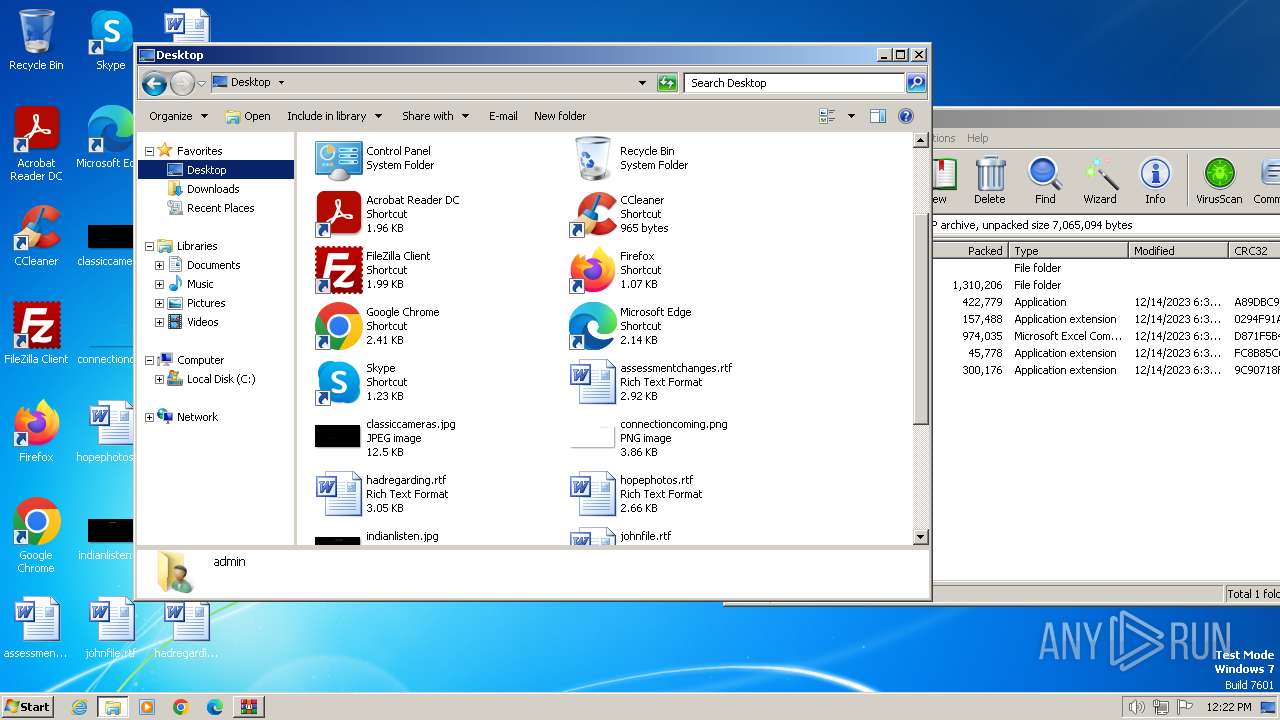Click the volume speaker tray icon
This screenshot has height=720, width=1280.
[x=1136, y=707]
